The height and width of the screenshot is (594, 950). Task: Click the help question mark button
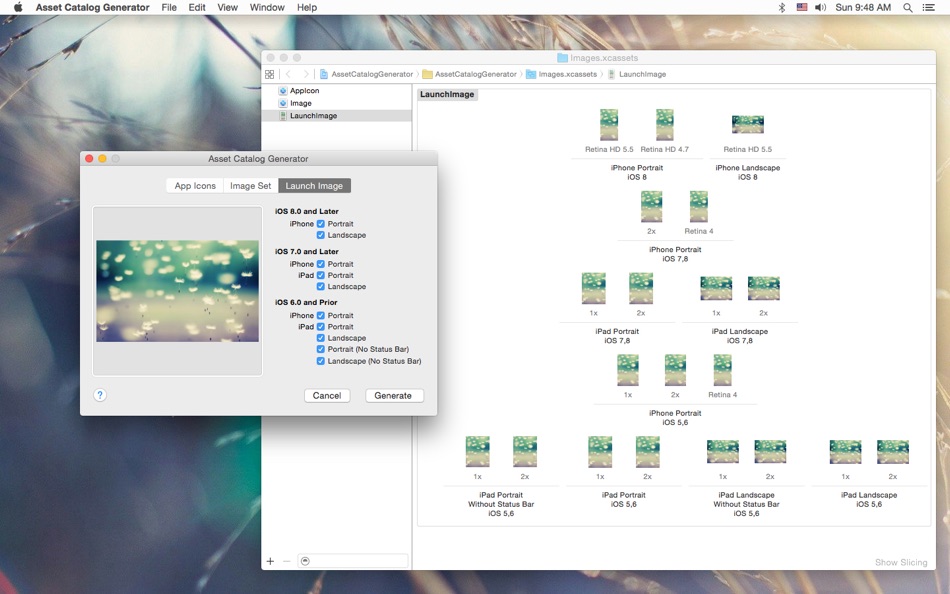(x=100, y=395)
